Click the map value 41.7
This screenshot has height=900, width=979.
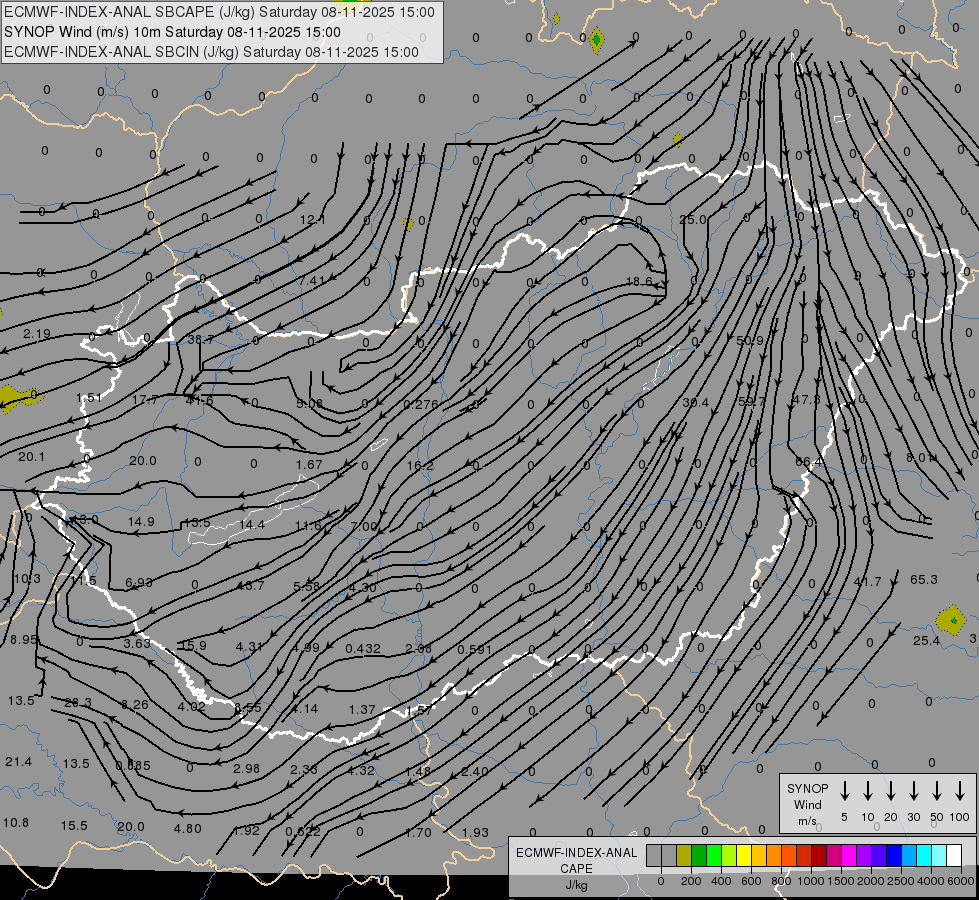(867, 581)
